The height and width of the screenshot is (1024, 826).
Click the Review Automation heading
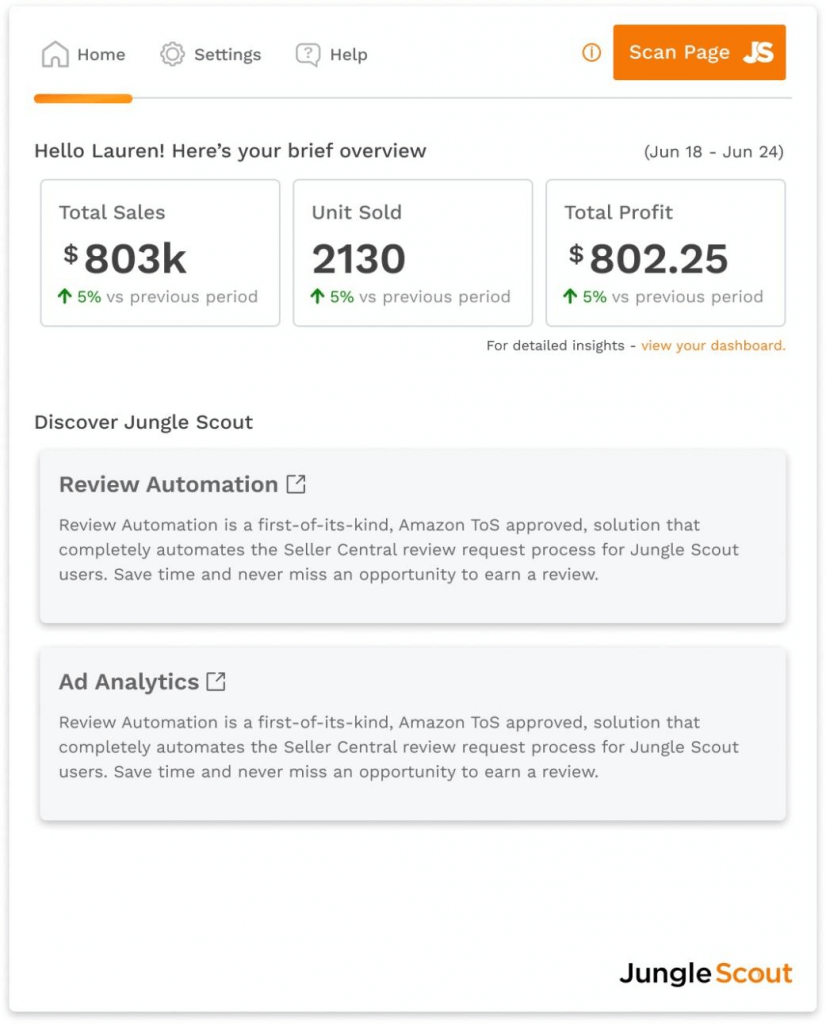[x=168, y=484]
